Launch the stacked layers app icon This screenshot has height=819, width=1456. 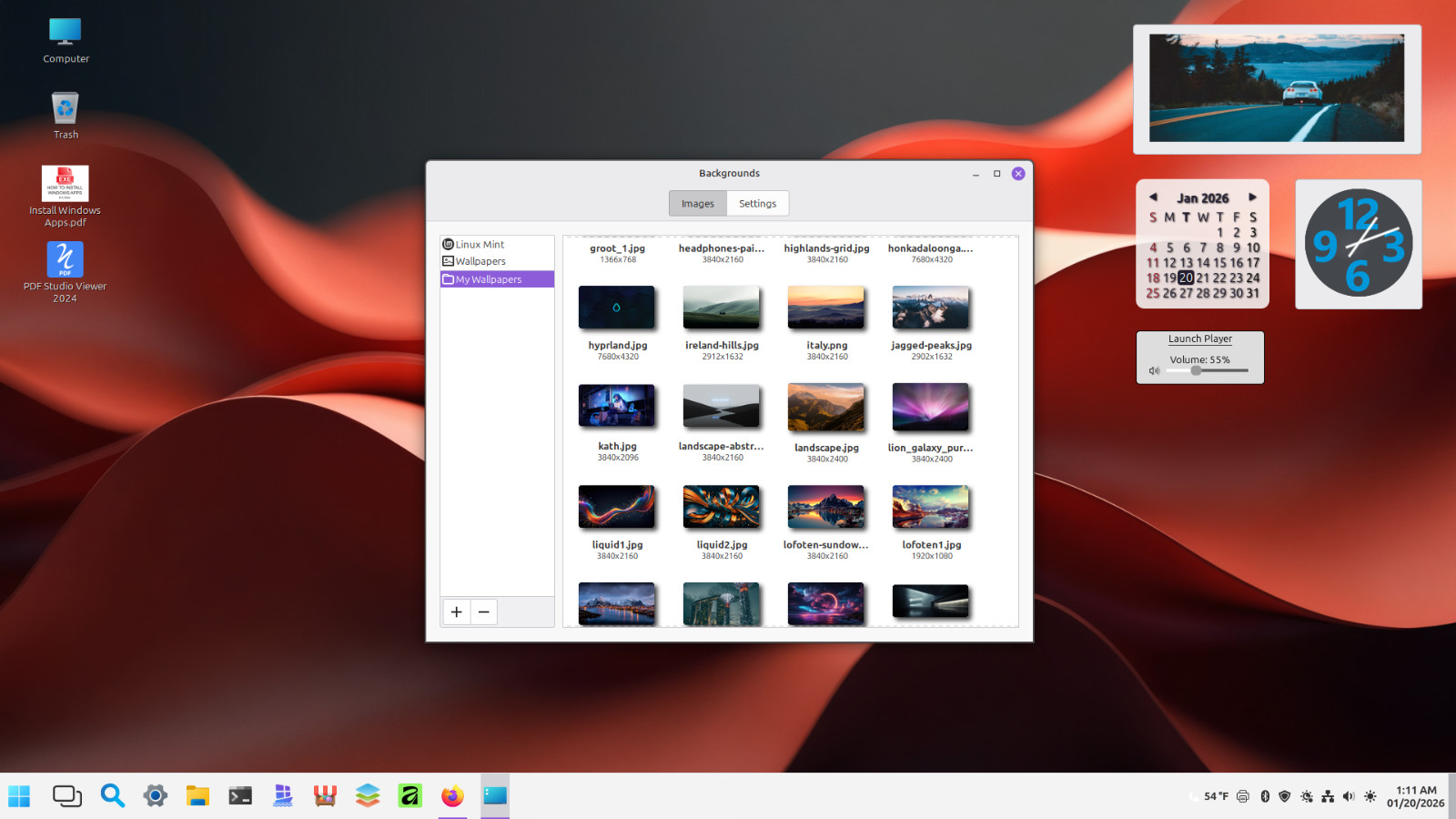368,796
